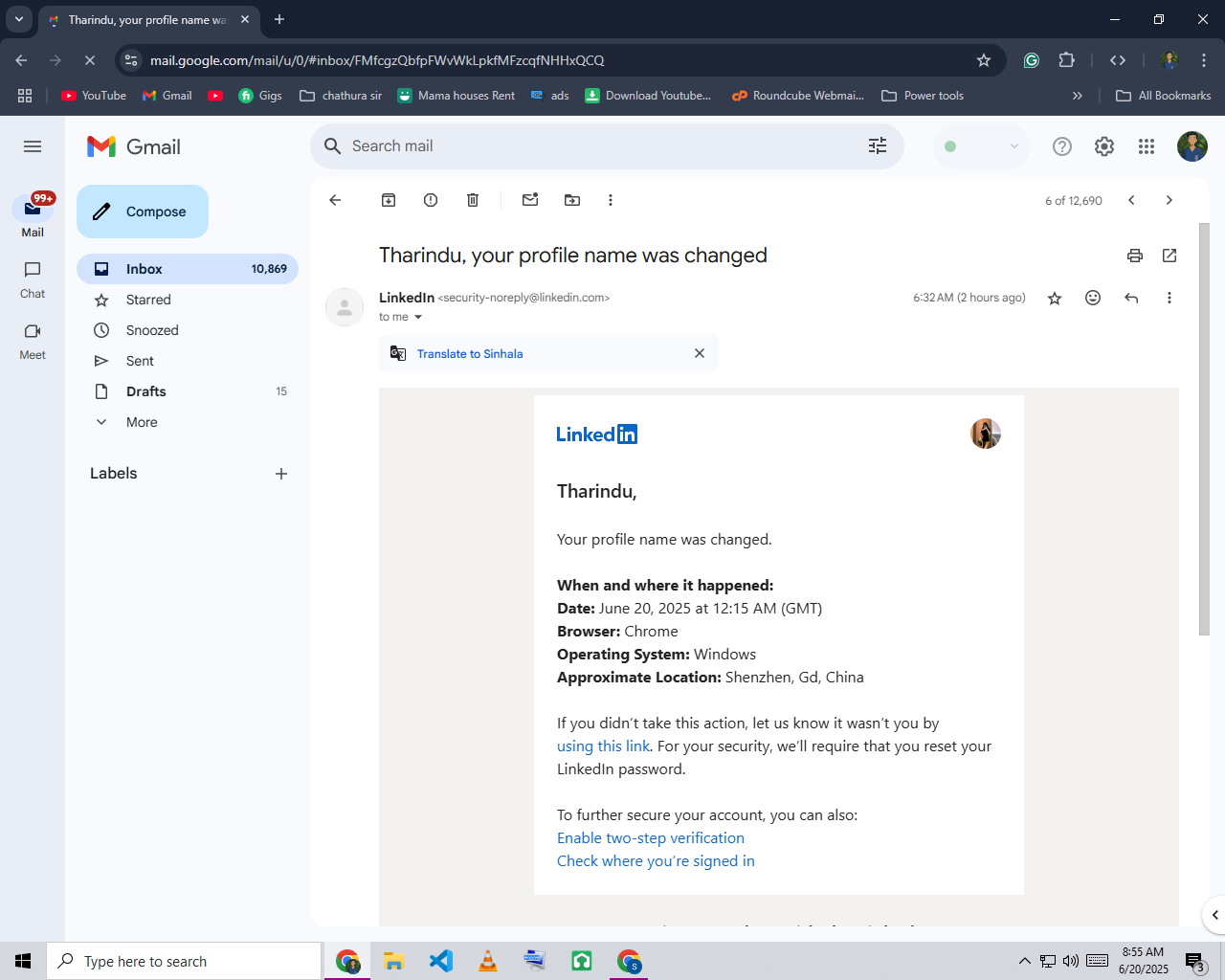Open more actions menu in email toolbar
This screenshot has height=980, width=1225.
click(x=611, y=200)
